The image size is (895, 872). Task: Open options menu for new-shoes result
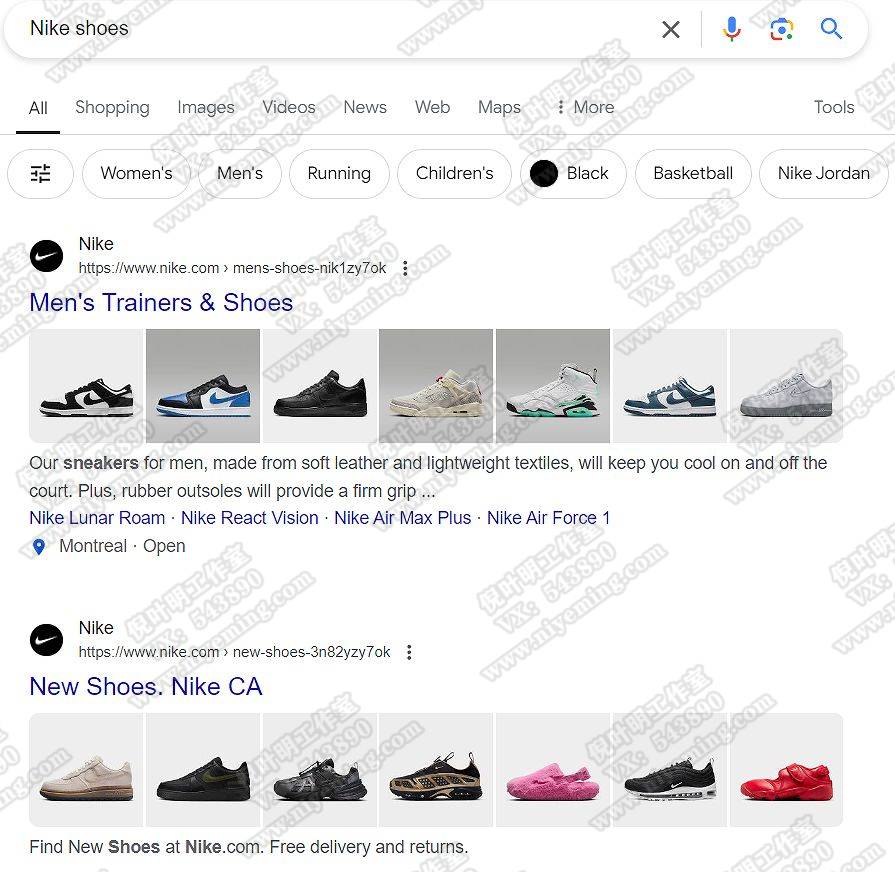pos(409,652)
